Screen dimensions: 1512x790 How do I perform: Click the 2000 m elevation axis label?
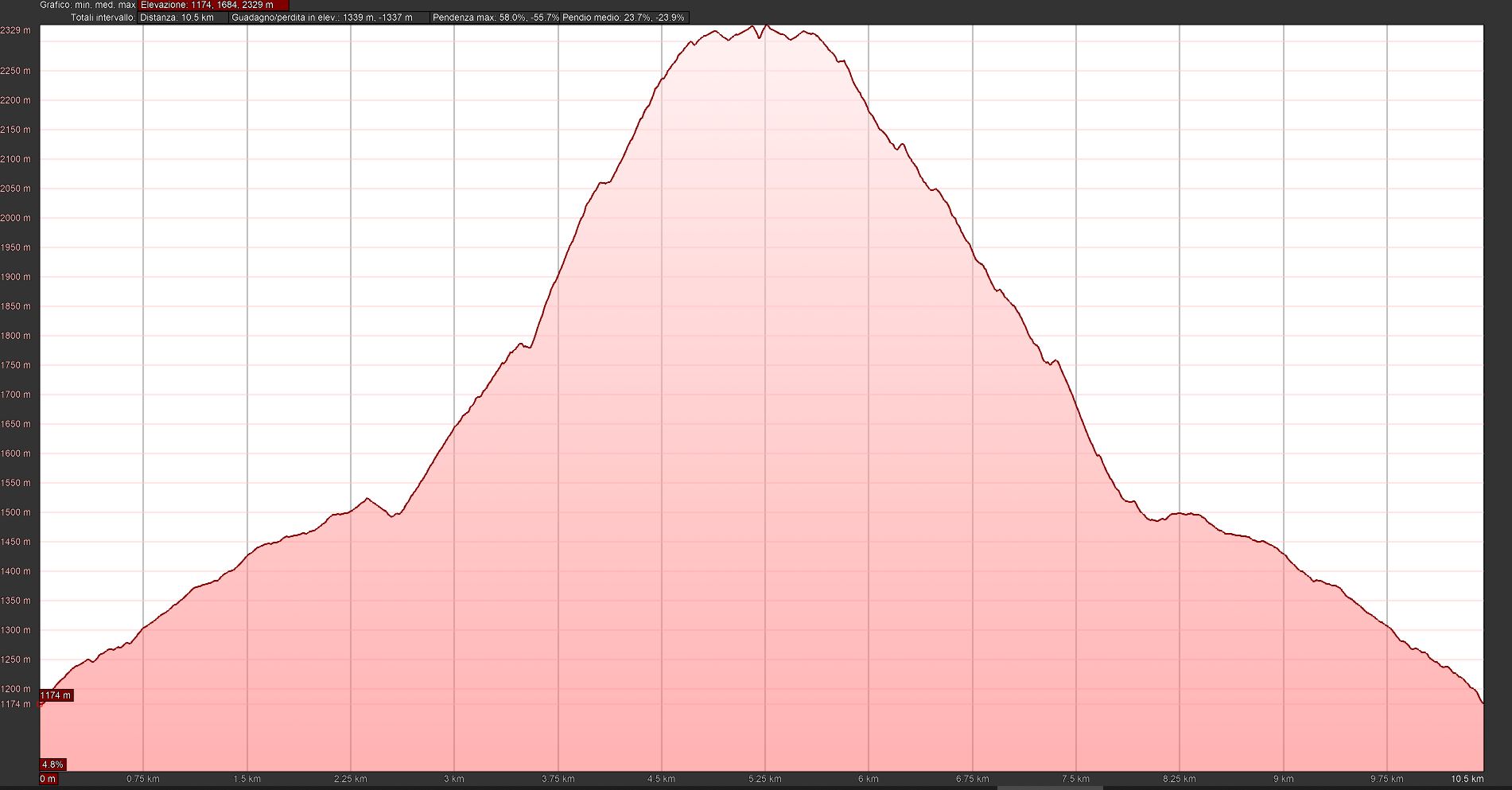point(16,218)
